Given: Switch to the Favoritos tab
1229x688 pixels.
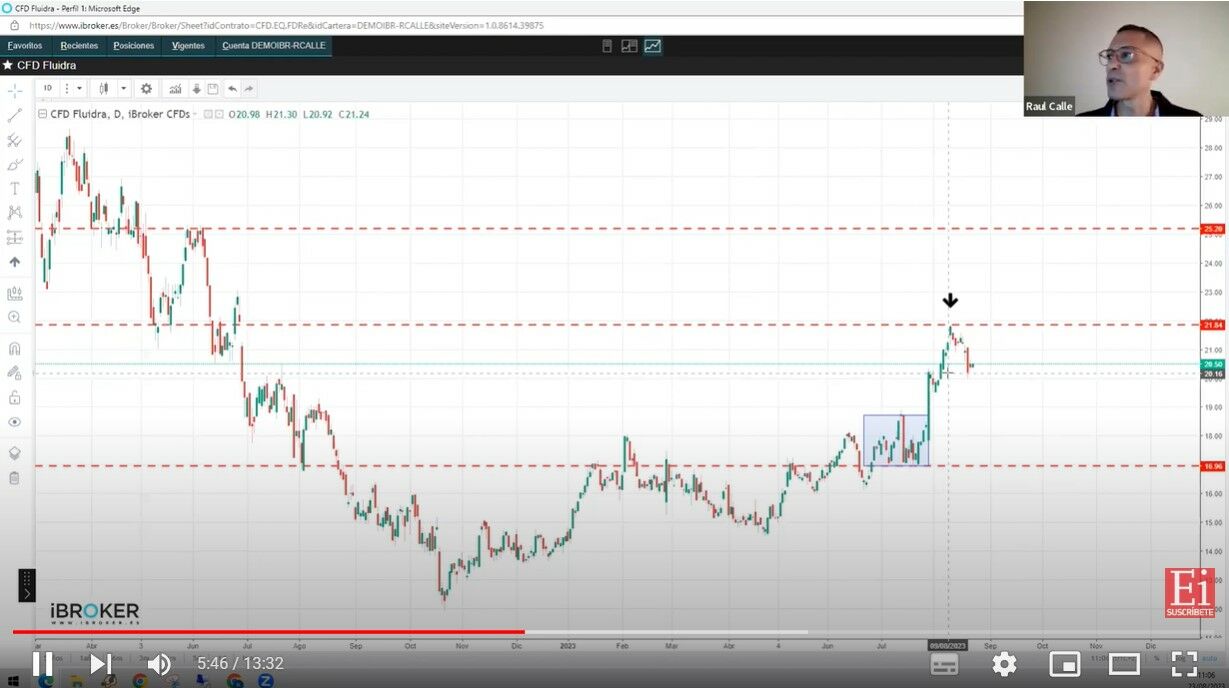Looking at the screenshot, I should tap(25, 45).
